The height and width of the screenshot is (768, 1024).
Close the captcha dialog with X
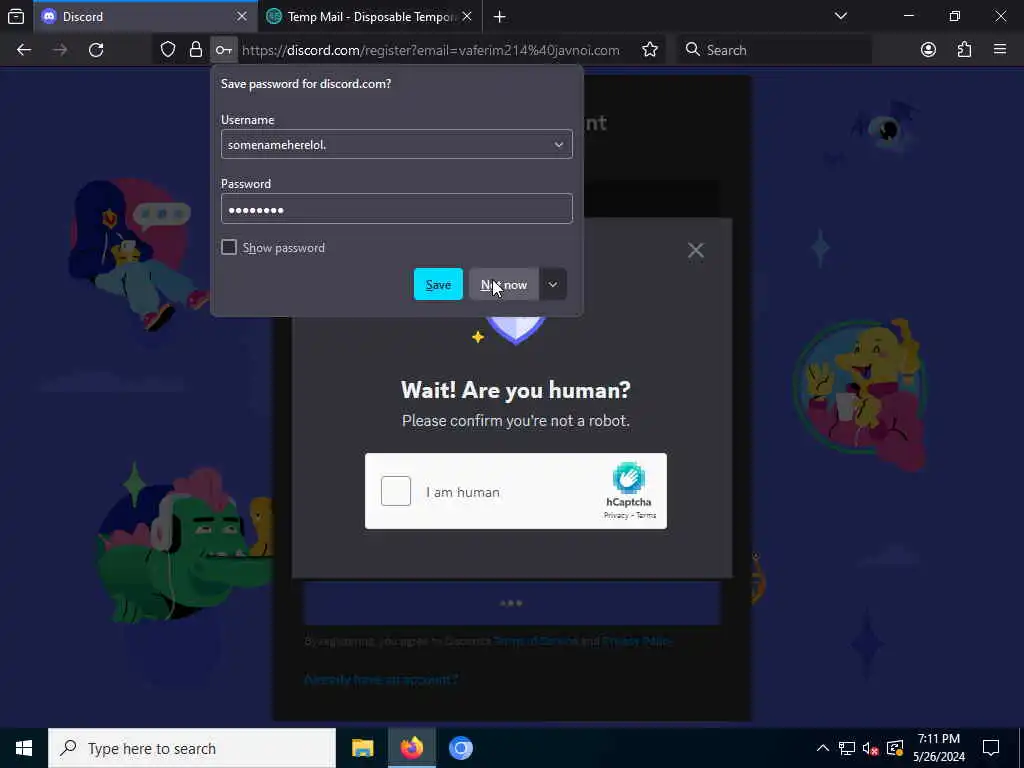pyautogui.click(x=696, y=250)
